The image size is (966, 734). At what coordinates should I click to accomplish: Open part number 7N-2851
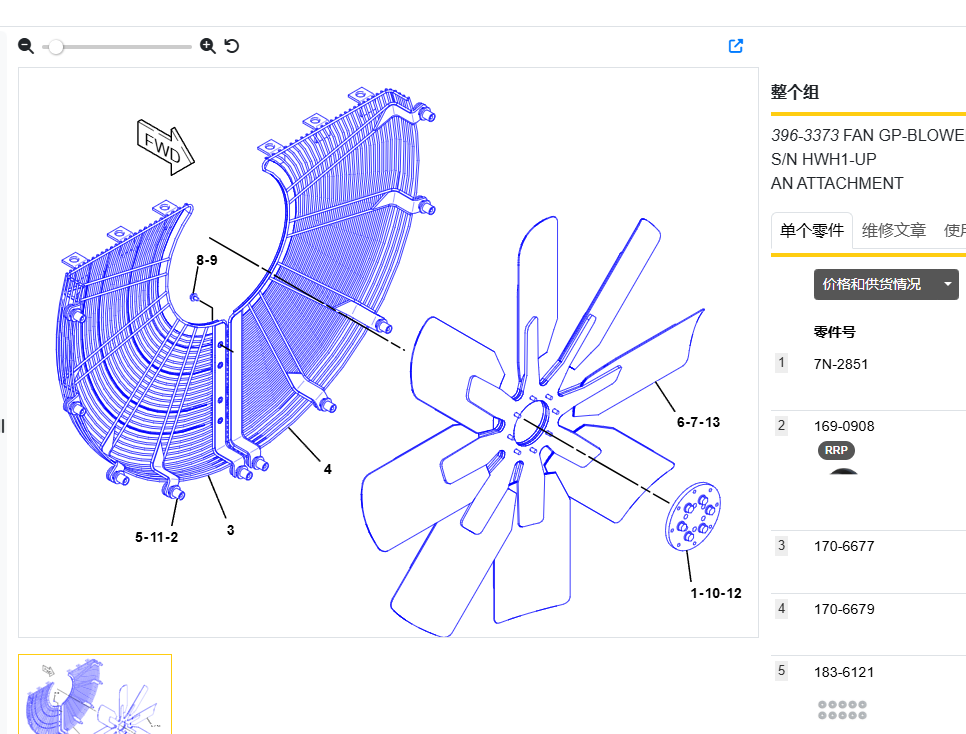(841, 364)
